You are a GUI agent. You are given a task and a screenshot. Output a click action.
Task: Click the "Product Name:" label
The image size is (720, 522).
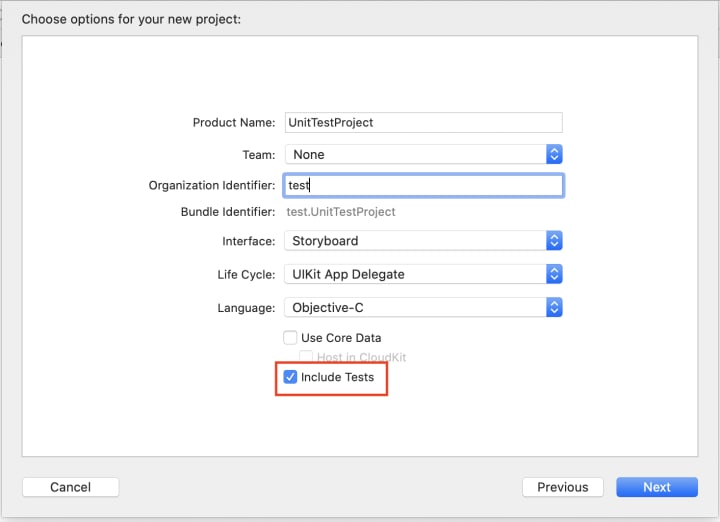point(233,122)
